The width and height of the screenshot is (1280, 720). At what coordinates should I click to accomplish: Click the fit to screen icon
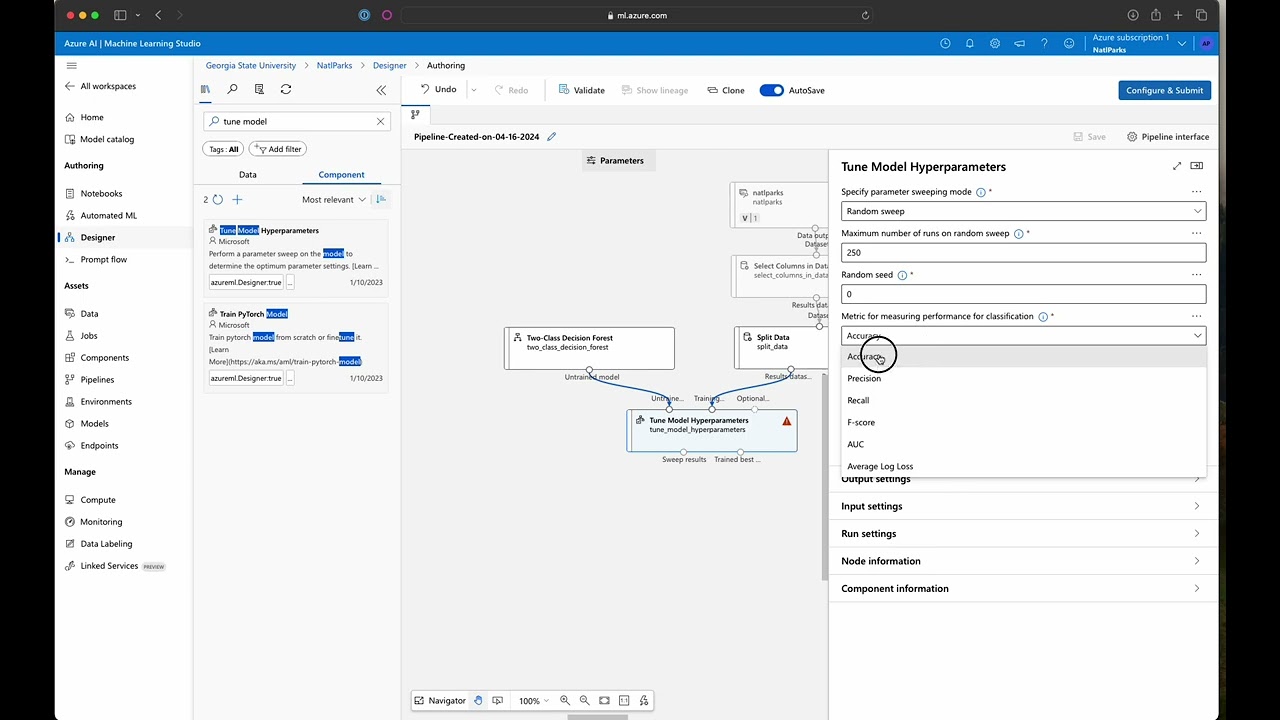point(605,701)
